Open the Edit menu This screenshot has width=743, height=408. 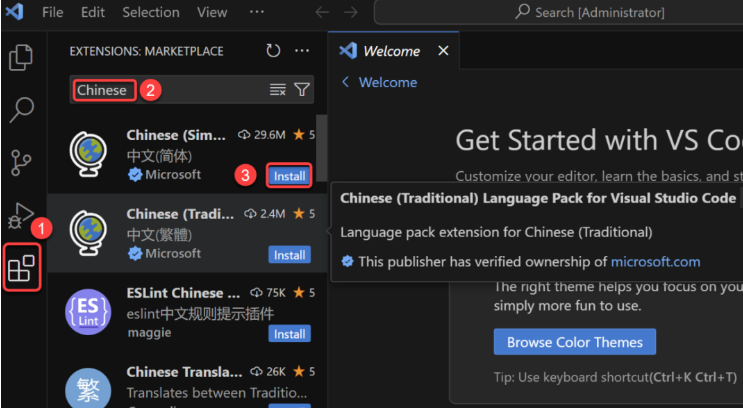coord(93,12)
